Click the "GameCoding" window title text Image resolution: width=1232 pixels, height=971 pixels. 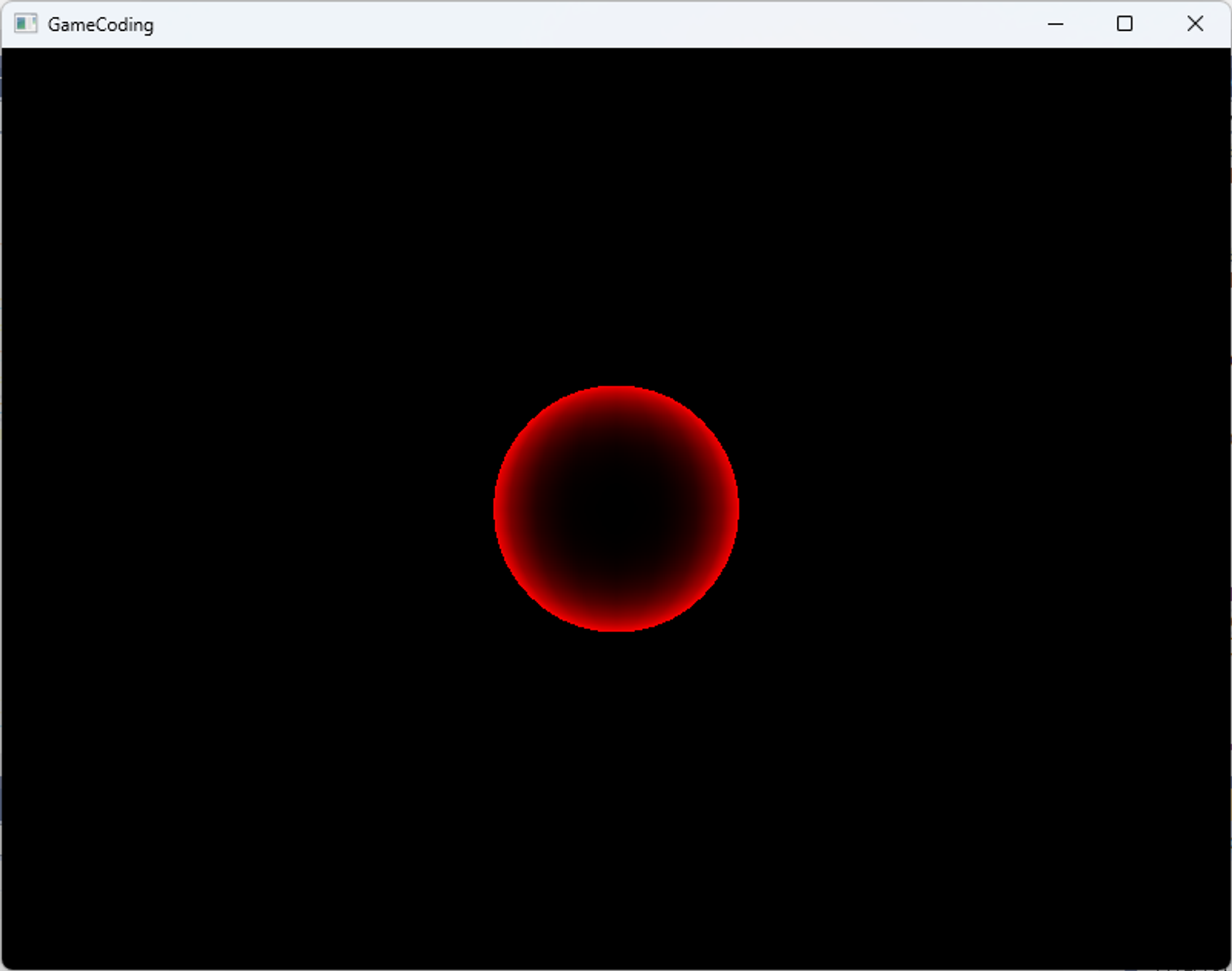[100, 25]
